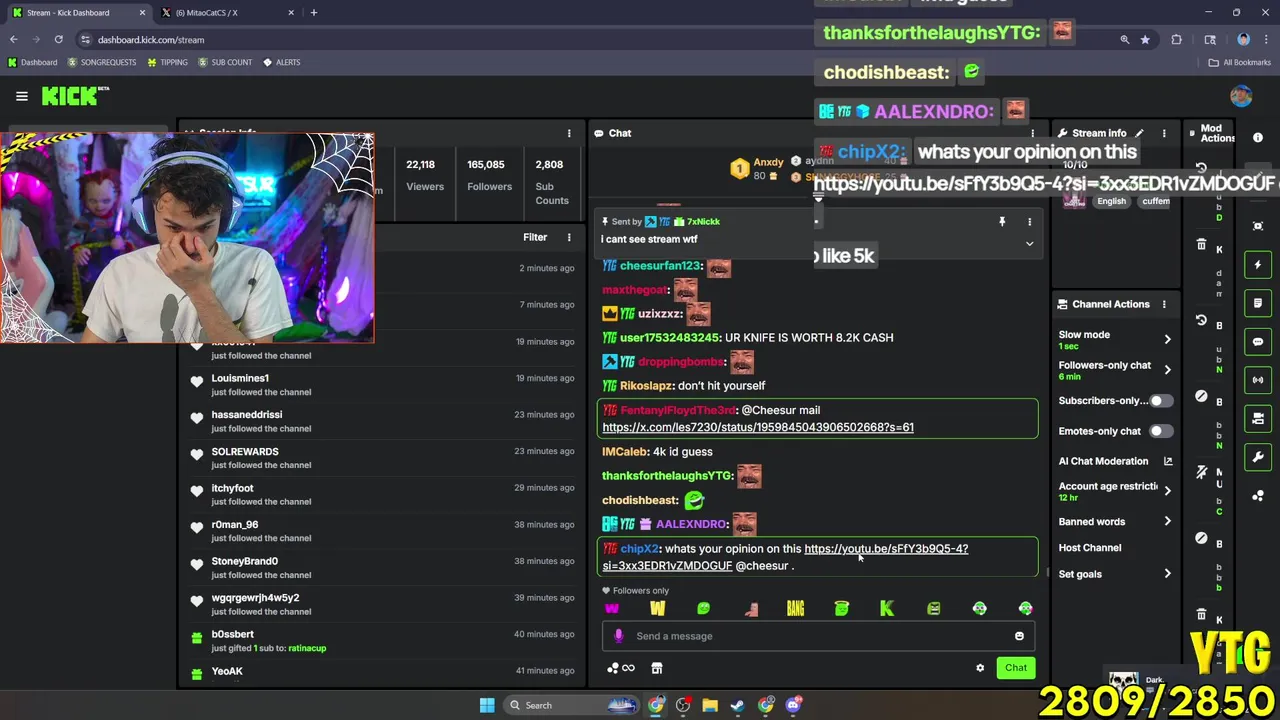Screen dimensions: 1280x720
Task: Open the Kick user avatar menu
Action: point(1241,96)
